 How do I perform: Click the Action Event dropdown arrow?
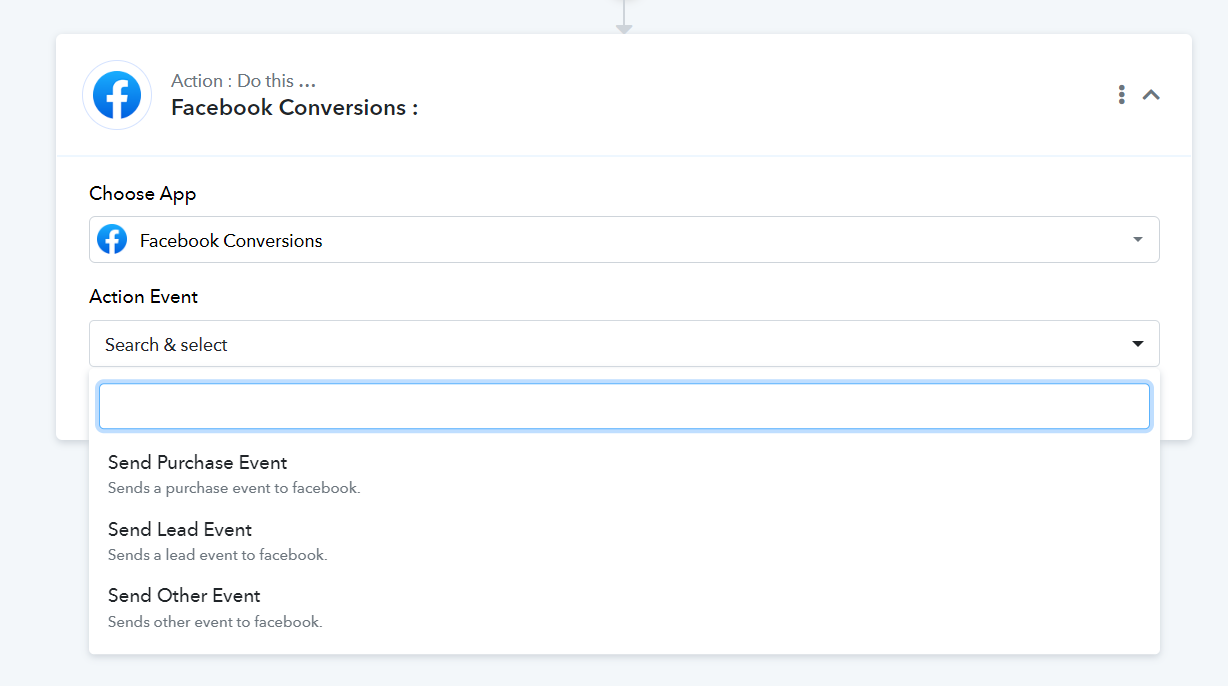point(1138,344)
